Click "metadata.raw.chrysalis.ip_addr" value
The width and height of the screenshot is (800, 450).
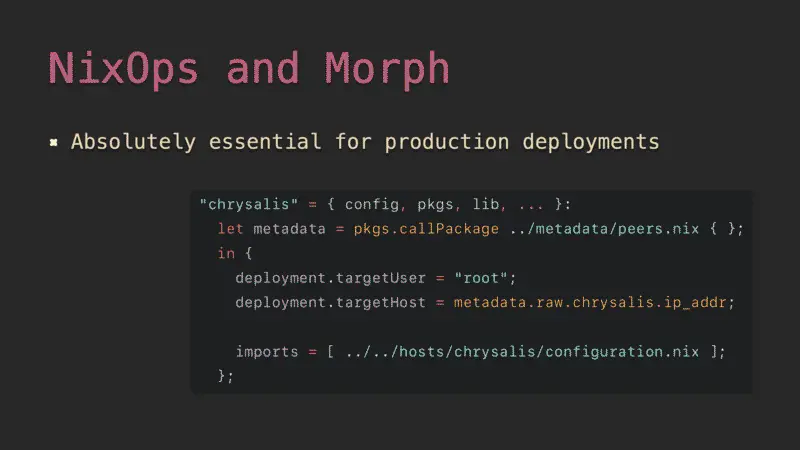coord(590,303)
